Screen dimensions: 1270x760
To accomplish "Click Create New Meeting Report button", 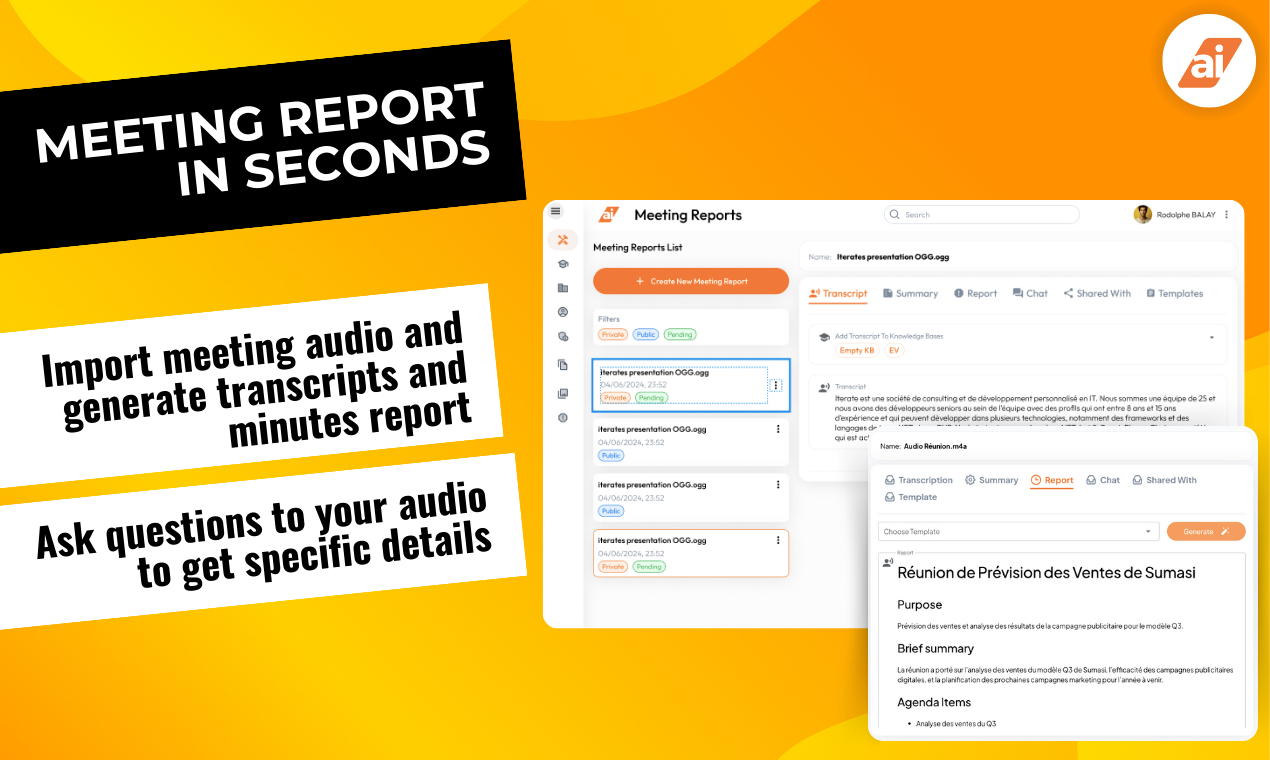I will tap(691, 281).
